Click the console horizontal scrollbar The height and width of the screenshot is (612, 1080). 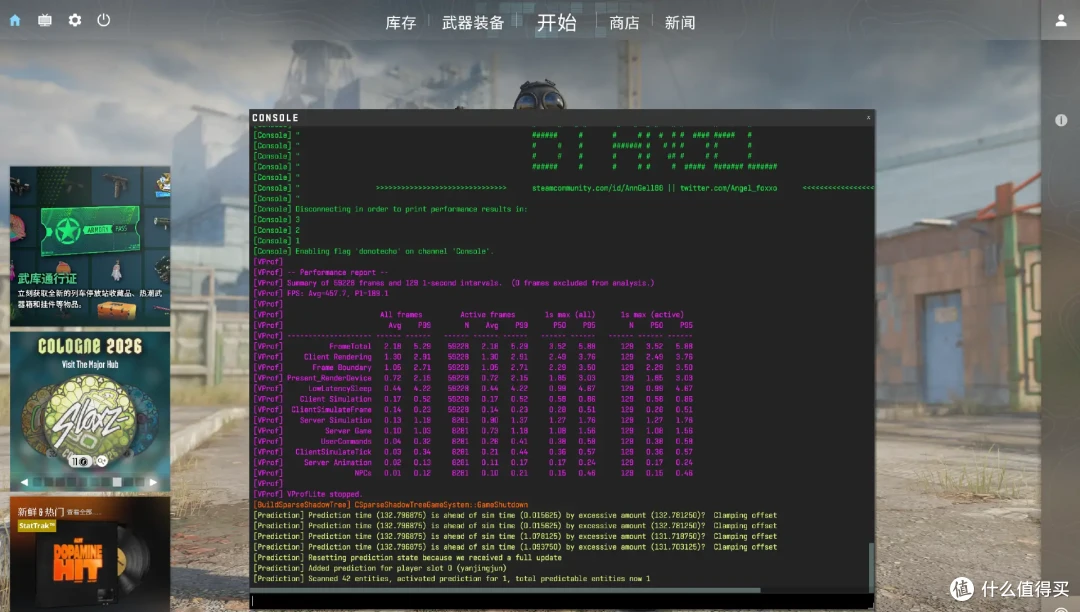coord(506,590)
